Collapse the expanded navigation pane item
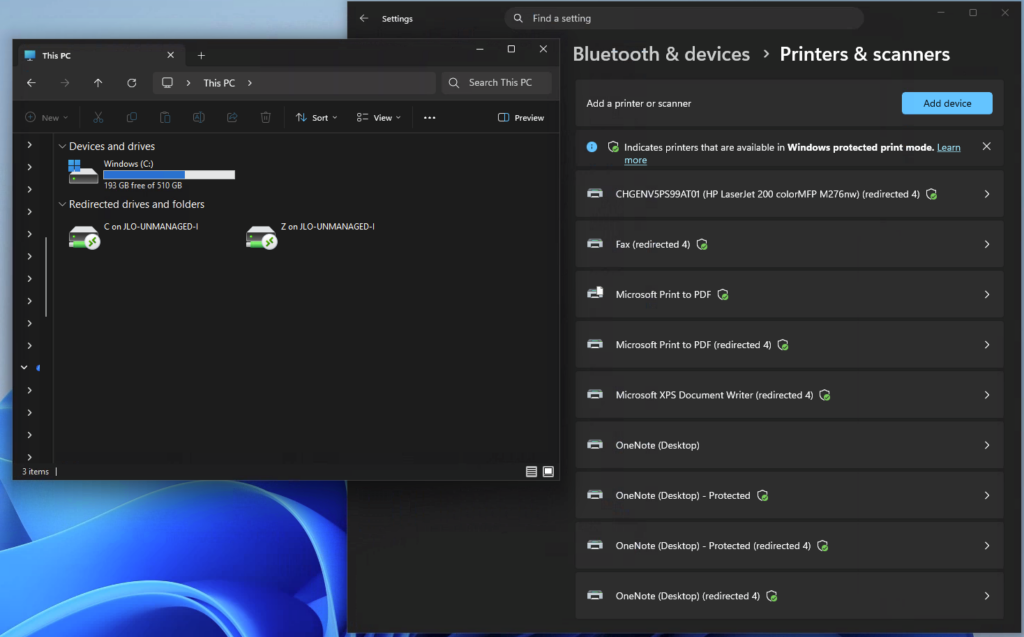Screen dimensions: 1024x637 (24, 368)
